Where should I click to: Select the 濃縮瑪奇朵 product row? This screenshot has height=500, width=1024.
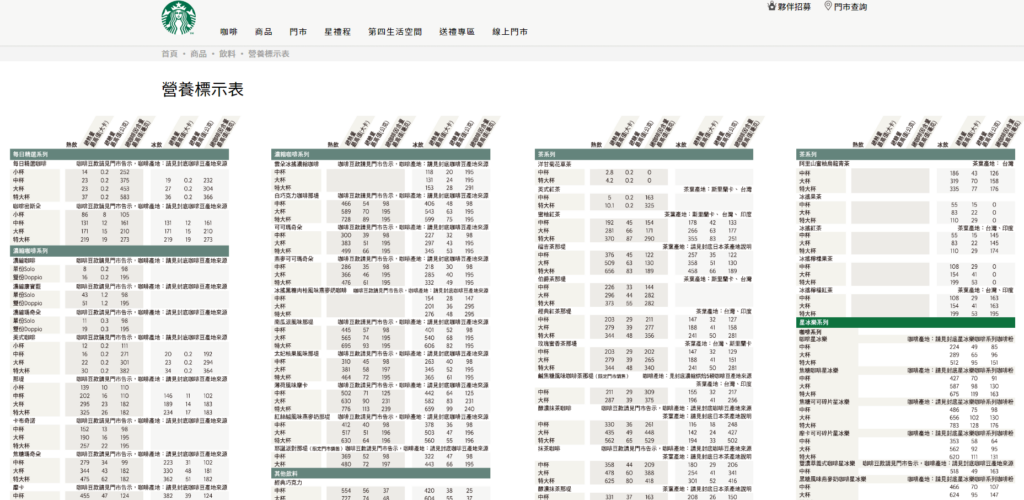[120, 311]
